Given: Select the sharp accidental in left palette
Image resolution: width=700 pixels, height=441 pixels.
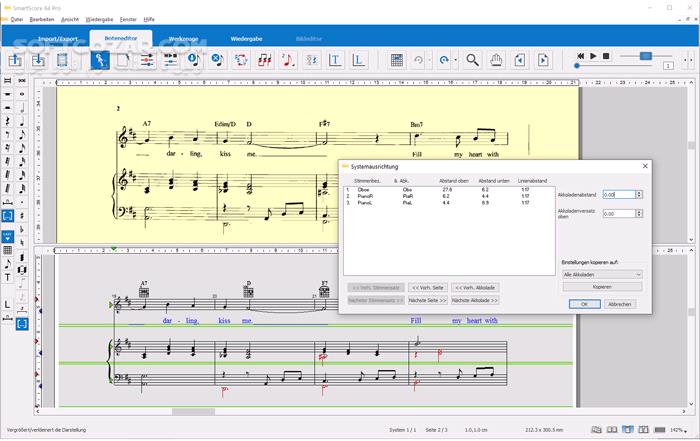Looking at the screenshot, I should [x=22, y=216].
